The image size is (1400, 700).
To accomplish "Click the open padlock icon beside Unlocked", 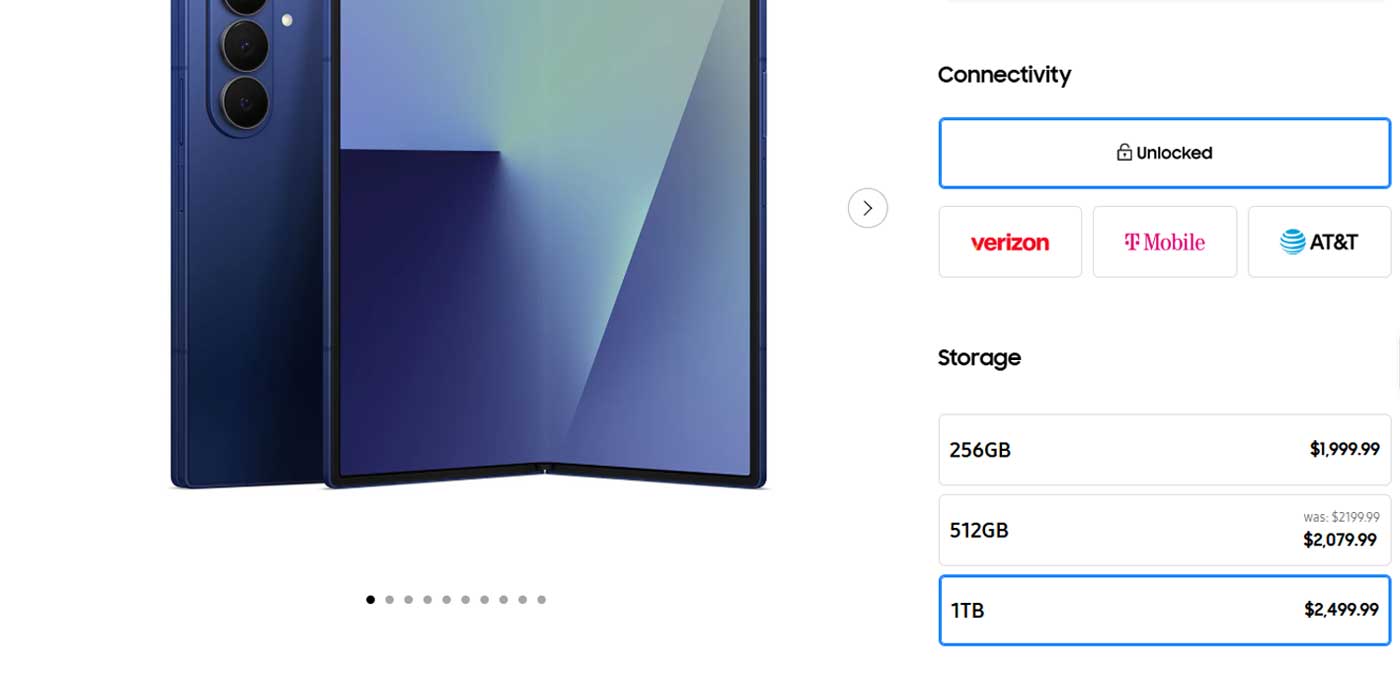I will (1124, 152).
